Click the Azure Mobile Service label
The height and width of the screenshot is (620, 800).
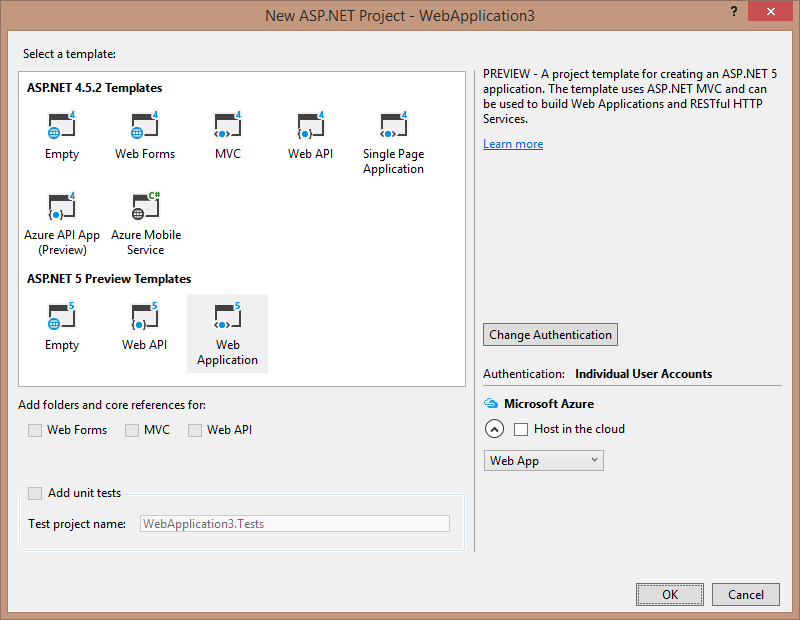click(146, 242)
